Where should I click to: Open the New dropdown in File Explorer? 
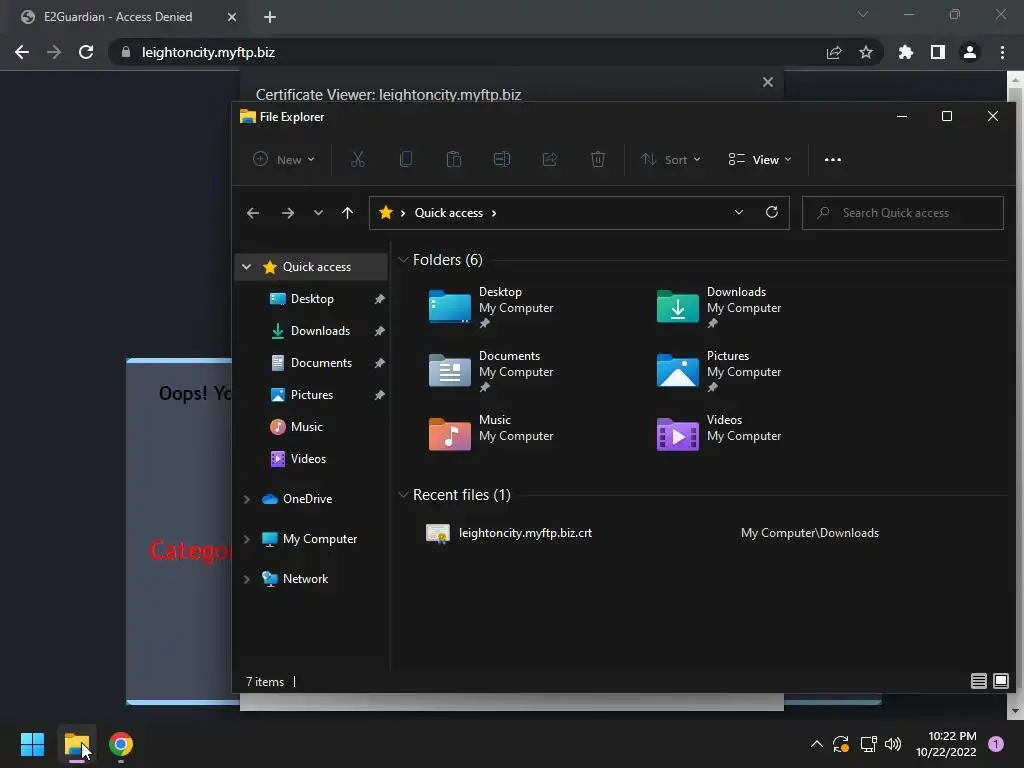pos(284,159)
